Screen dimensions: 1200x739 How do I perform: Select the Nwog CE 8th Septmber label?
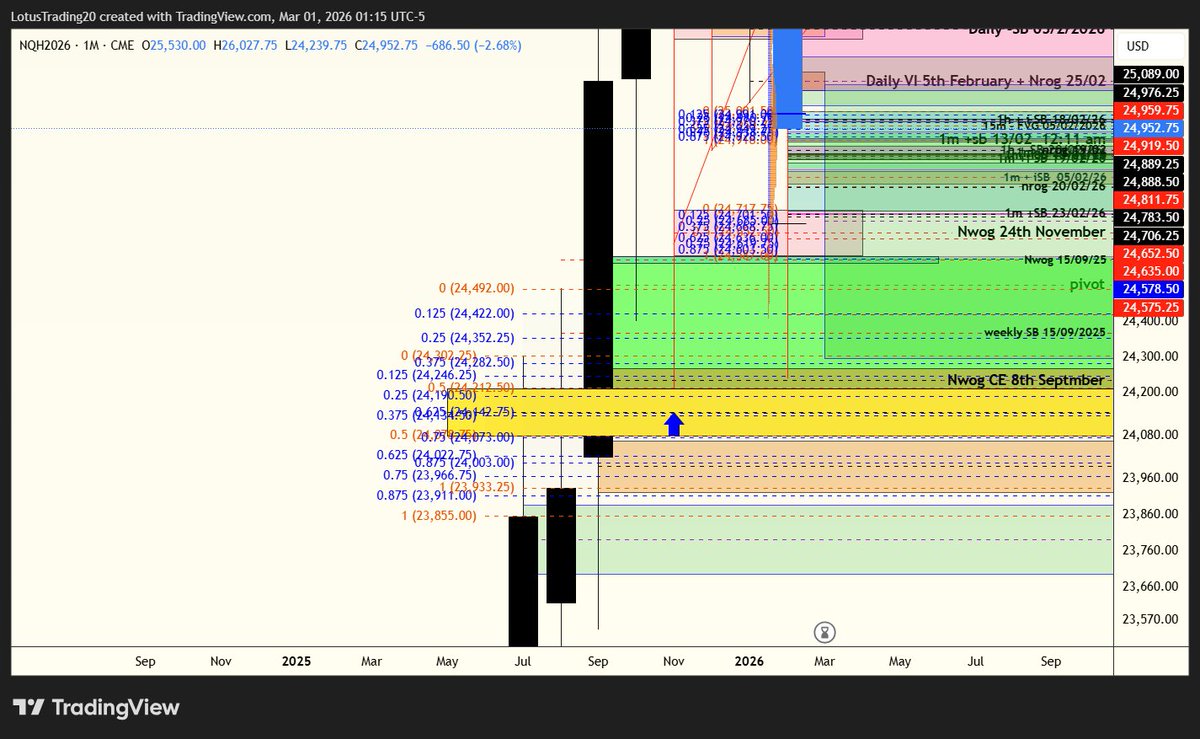(x=1025, y=380)
